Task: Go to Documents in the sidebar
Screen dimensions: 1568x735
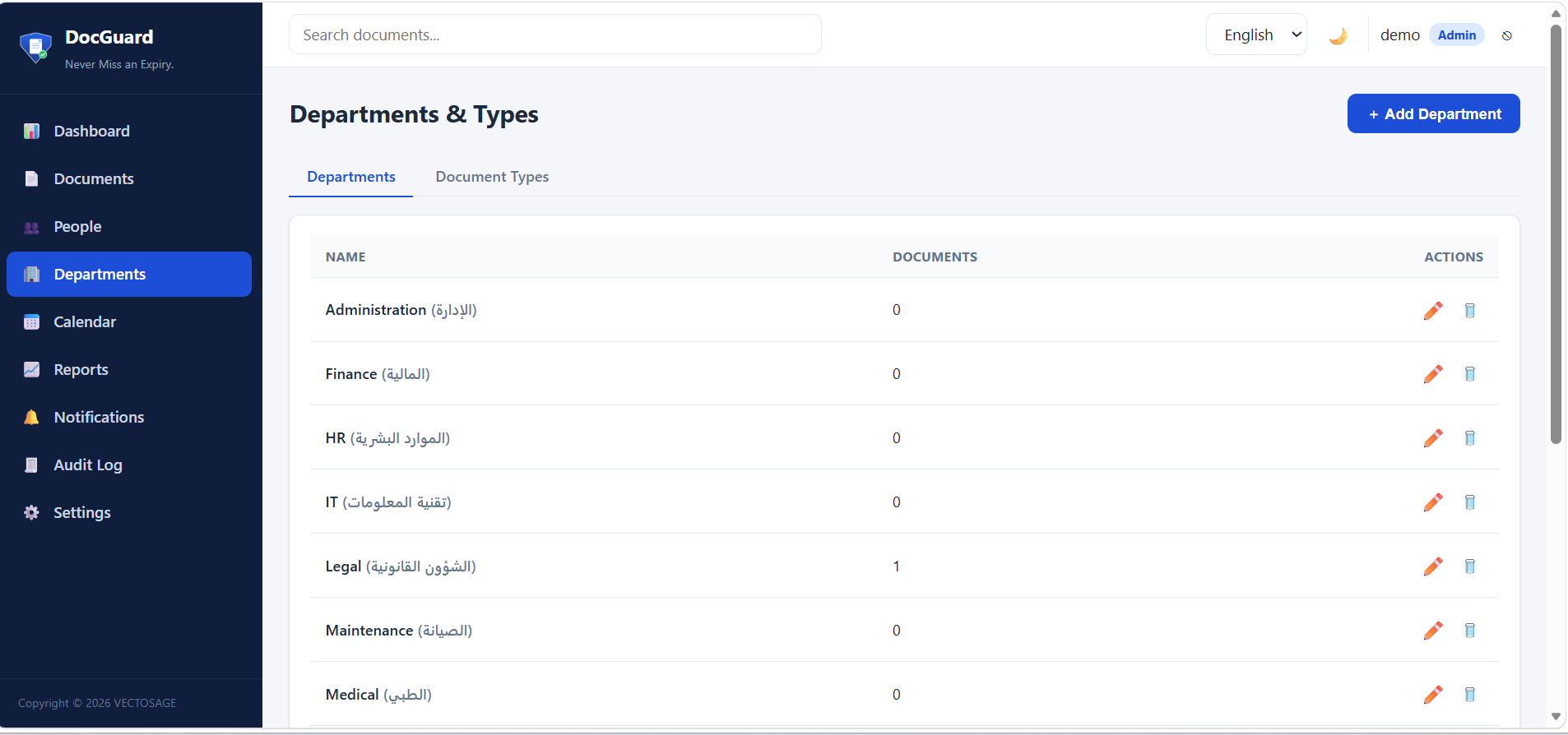Action: click(129, 179)
